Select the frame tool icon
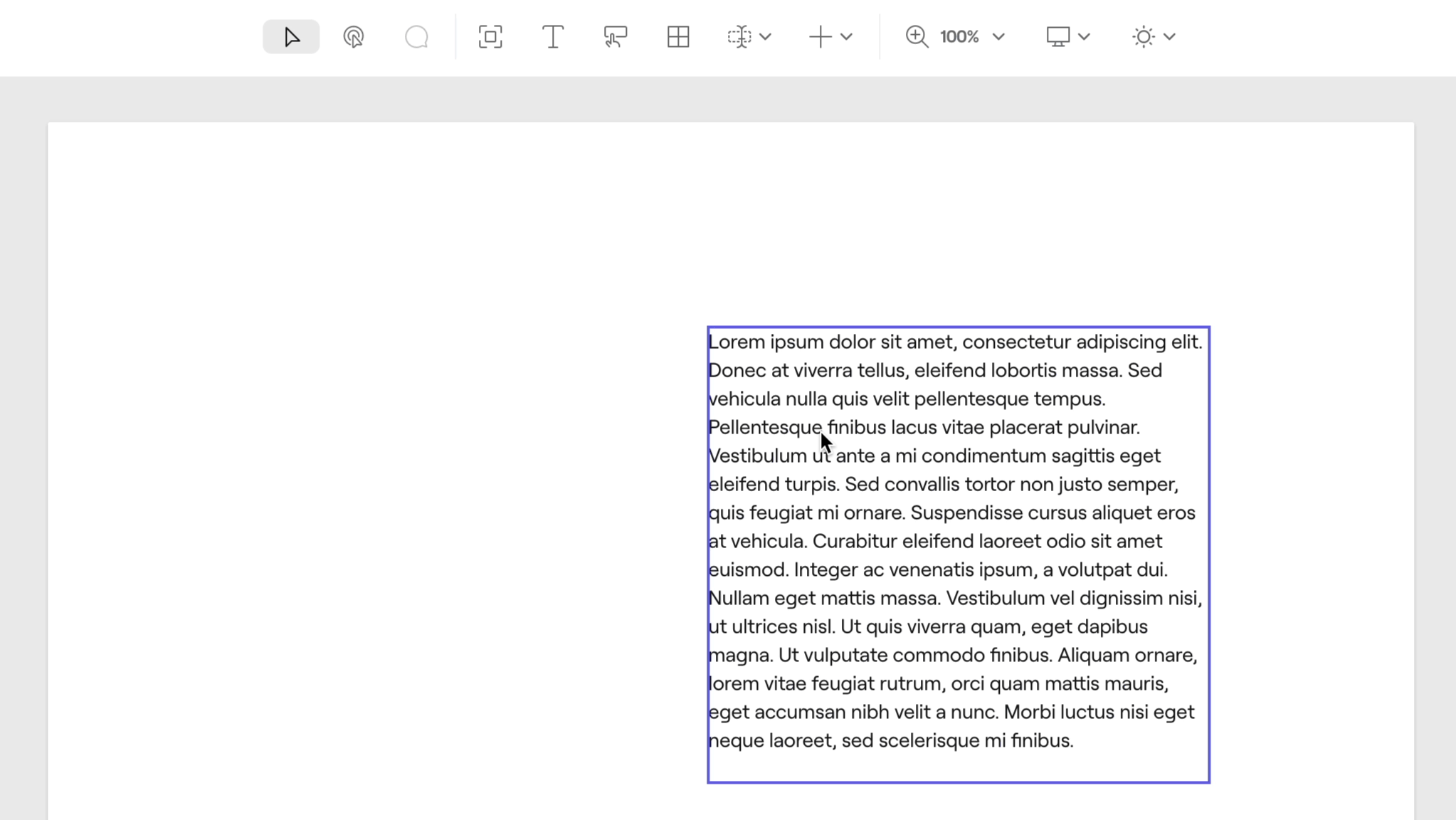The height and width of the screenshot is (820, 1456). 490,37
